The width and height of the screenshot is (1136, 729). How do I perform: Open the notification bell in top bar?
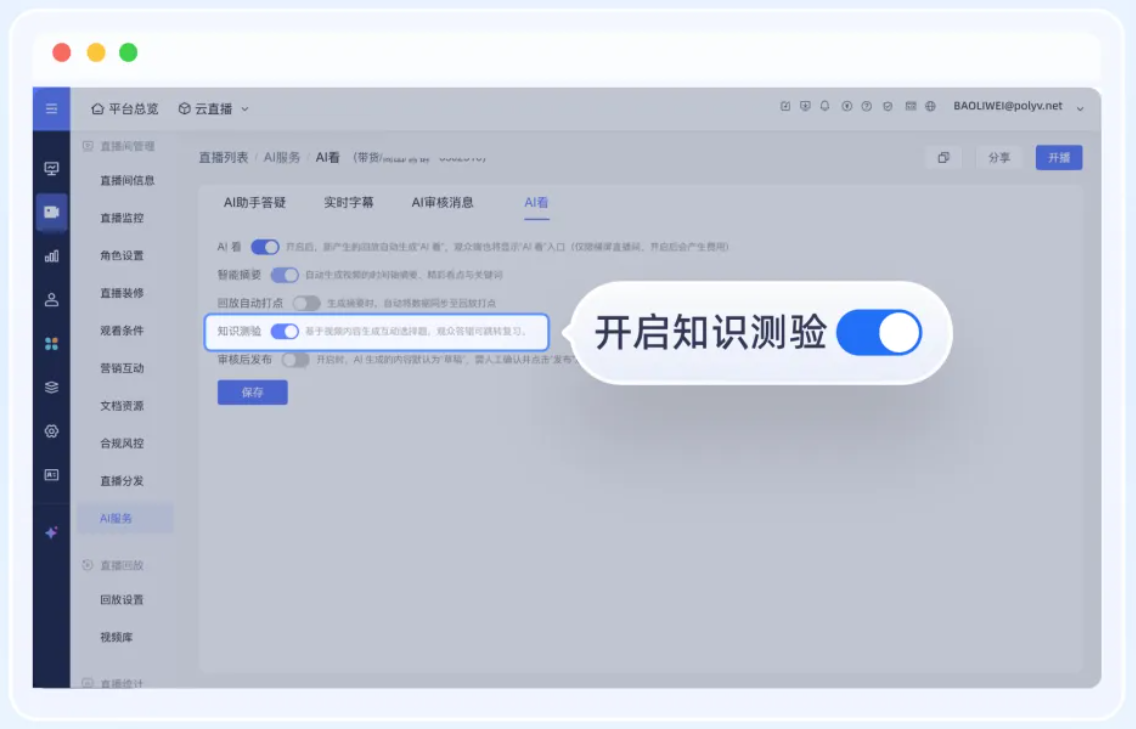[x=825, y=107]
